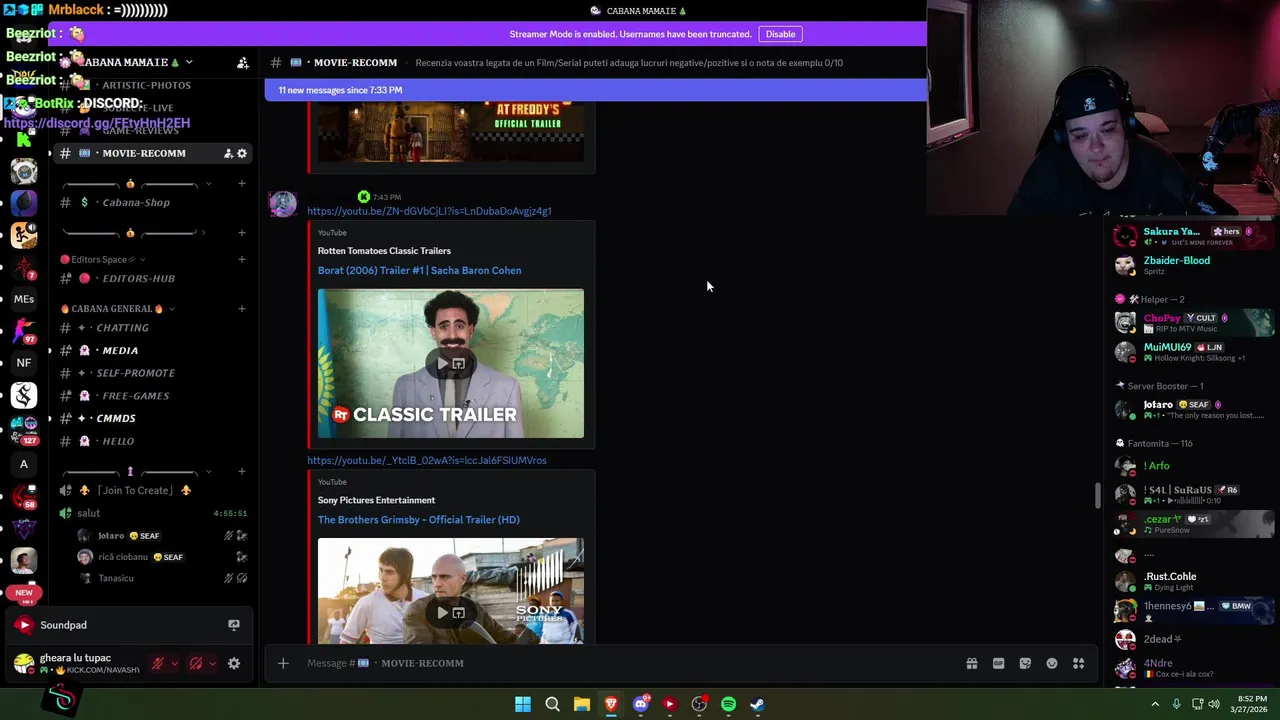Disable Streamer Mode

[x=780, y=34]
